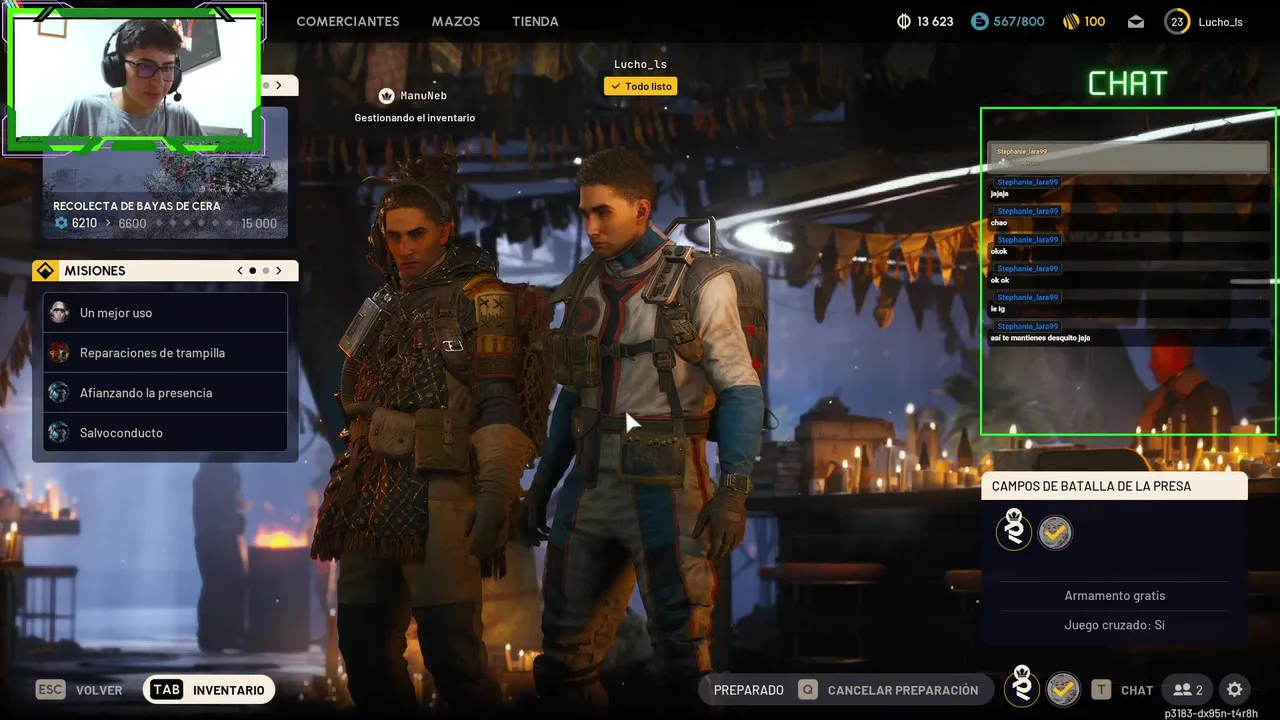
Task: Click the 15 000 final event reward value
Action: (x=259, y=223)
